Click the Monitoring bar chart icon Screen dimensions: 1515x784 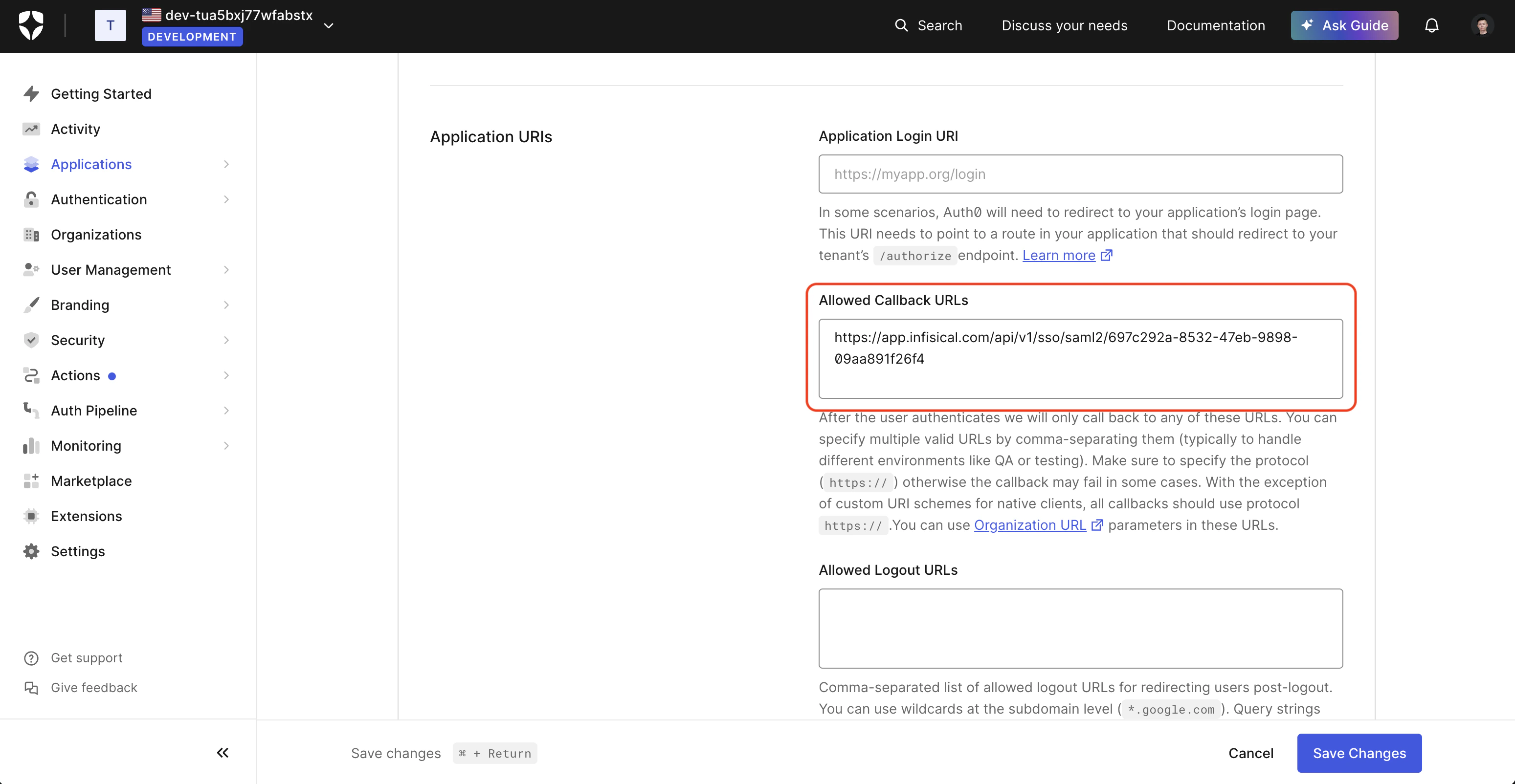coord(31,445)
